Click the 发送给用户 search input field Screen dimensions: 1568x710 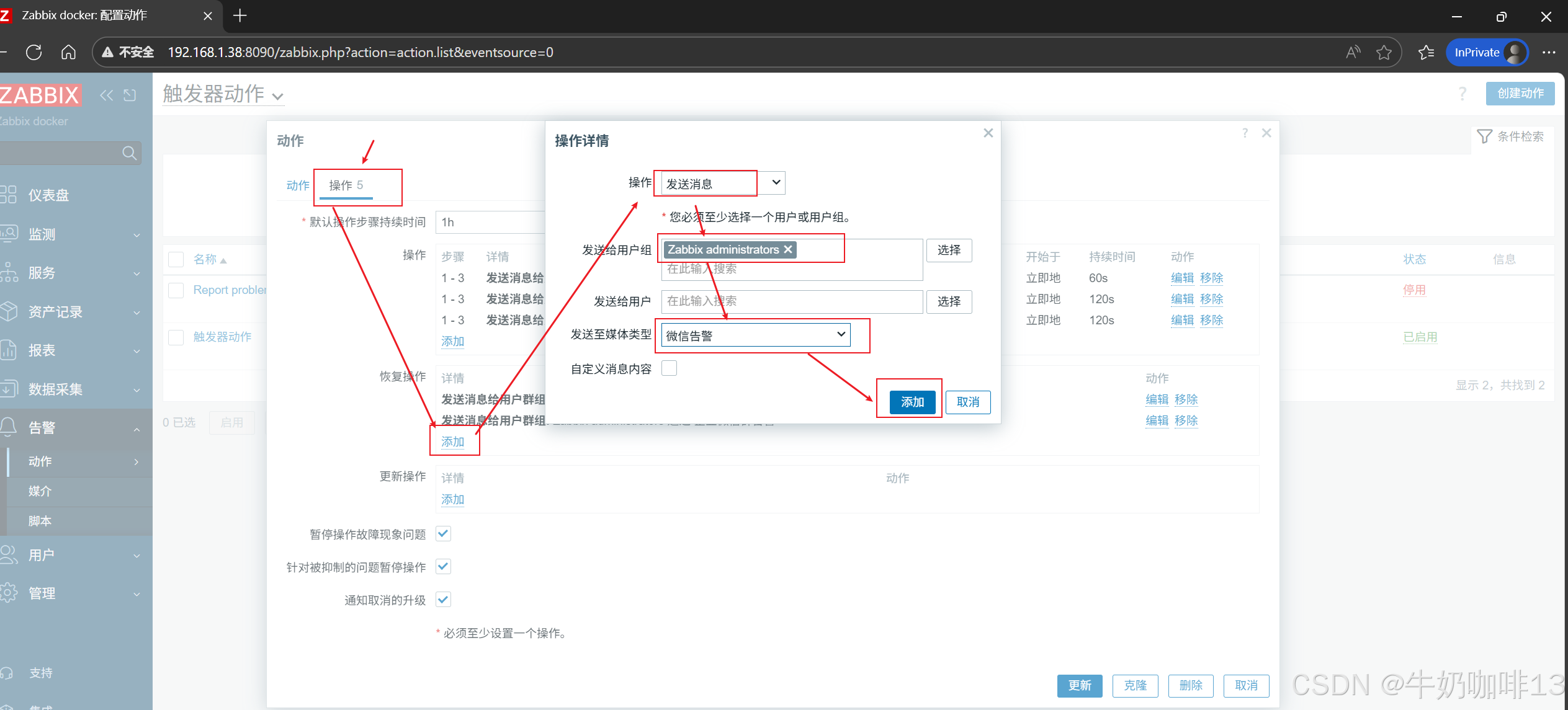pyautogui.click(x=791, y=301)
